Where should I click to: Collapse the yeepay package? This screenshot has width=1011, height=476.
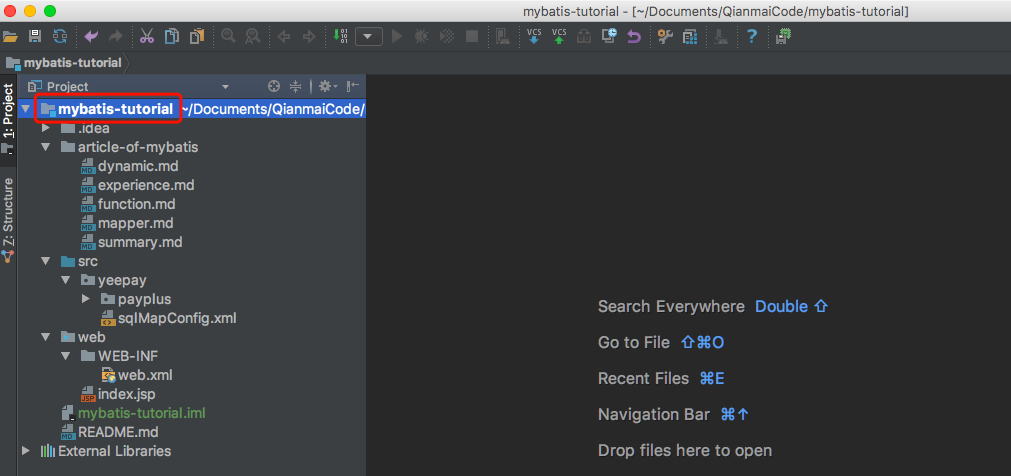tap(66, 281)
